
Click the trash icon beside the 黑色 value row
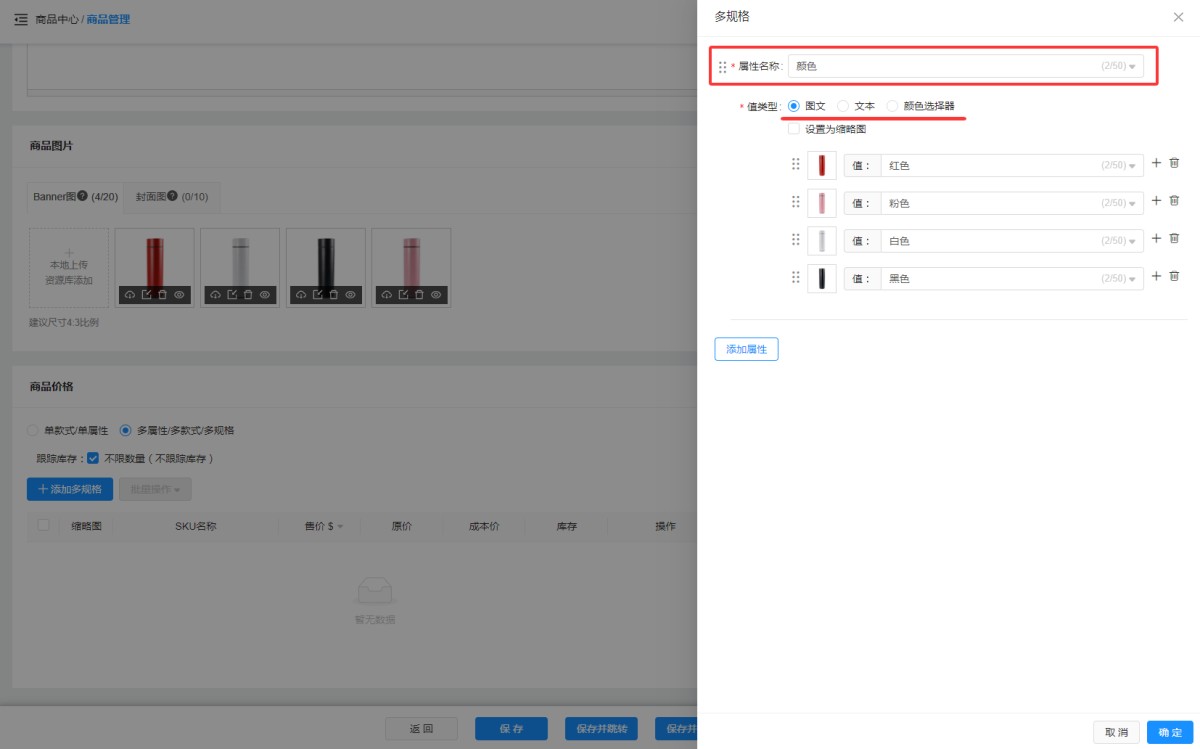tap(1175, 276)
